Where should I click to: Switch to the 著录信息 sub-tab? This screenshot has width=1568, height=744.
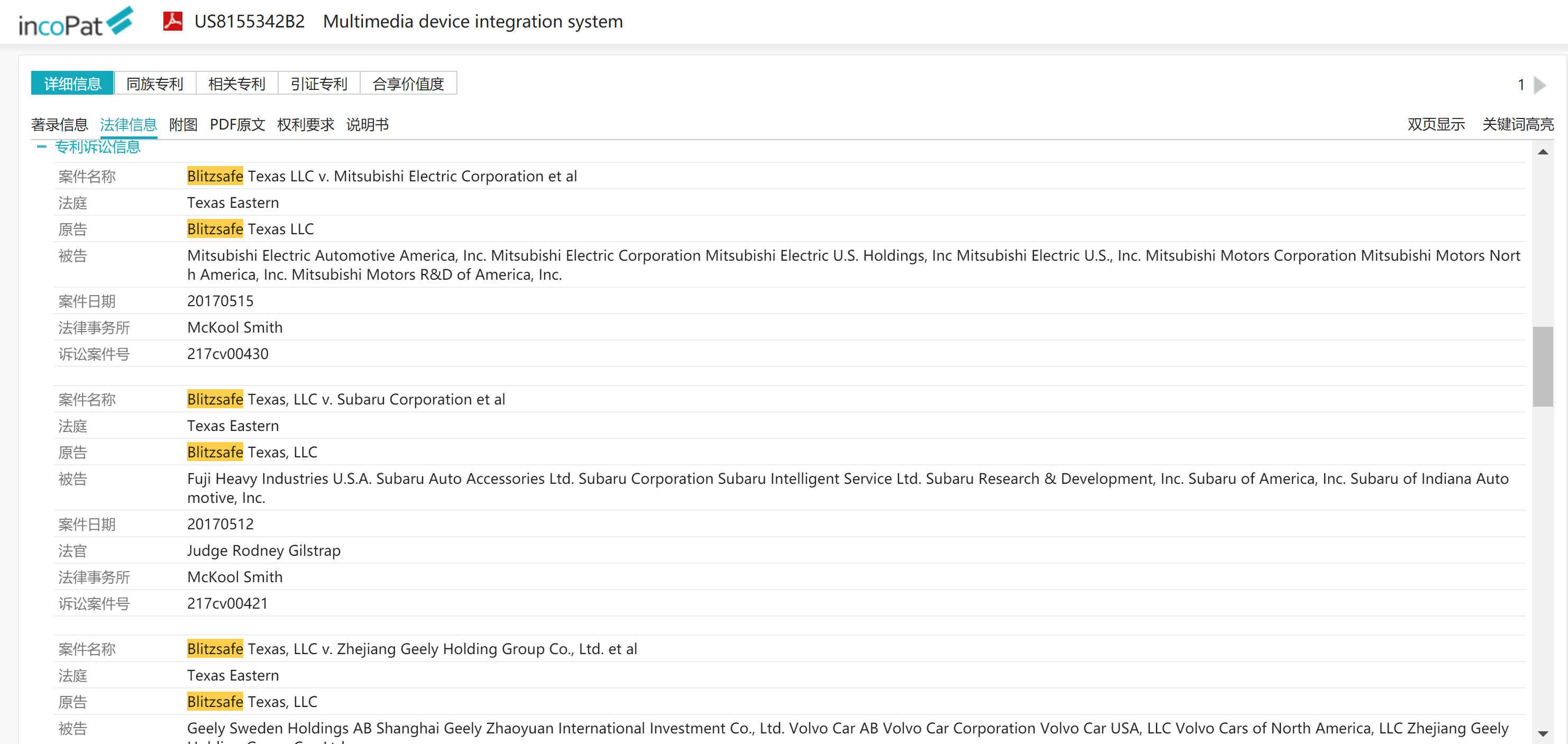pos(59,125)
